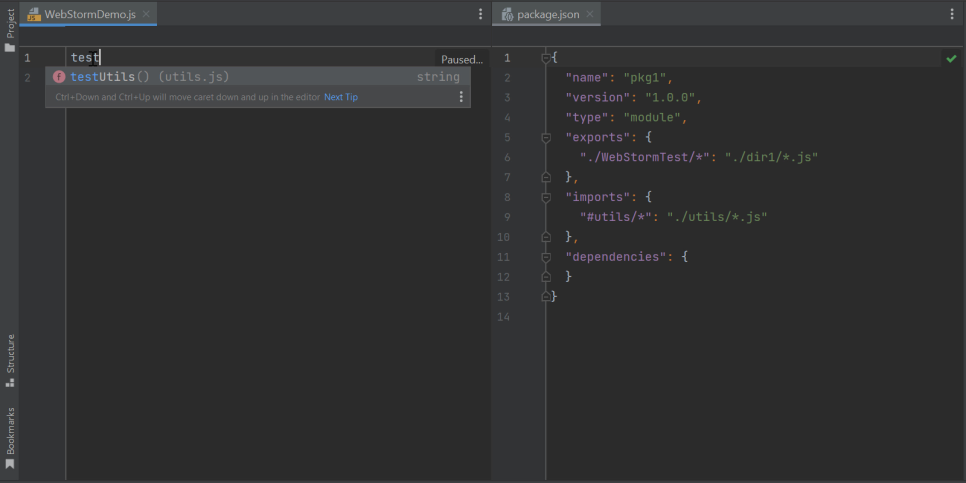Collapse the dependencies block on line 11
Screen dimensions: 966x483
546,257
